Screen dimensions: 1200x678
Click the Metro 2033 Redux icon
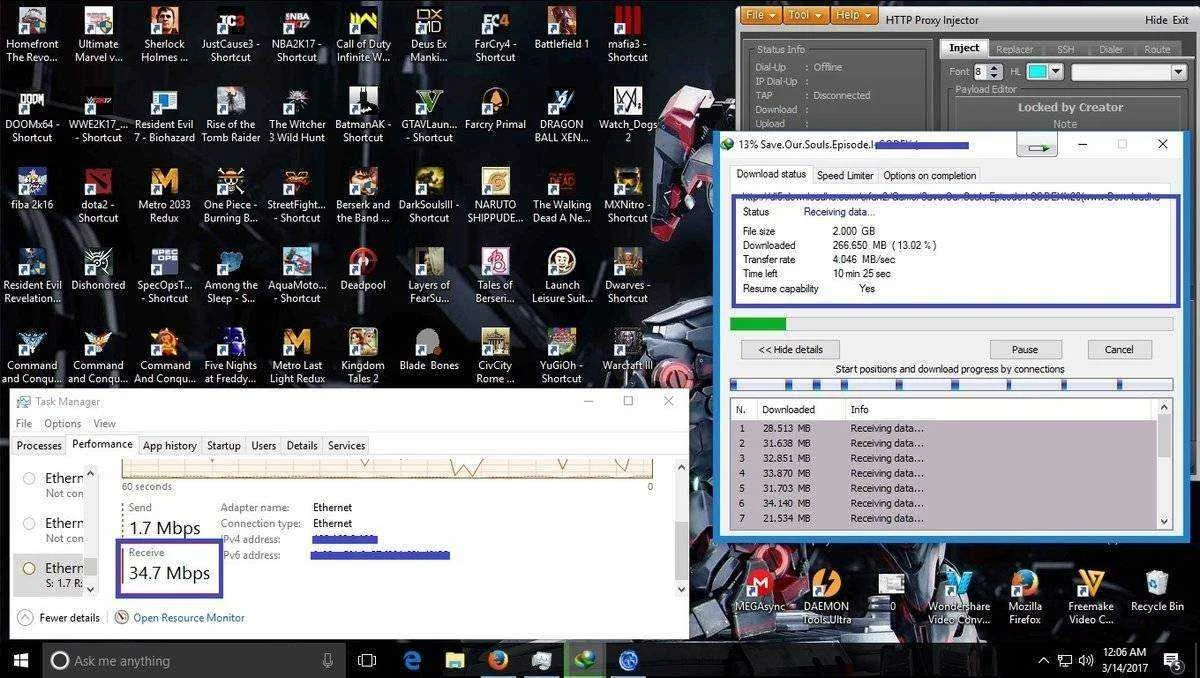(164, 196)
